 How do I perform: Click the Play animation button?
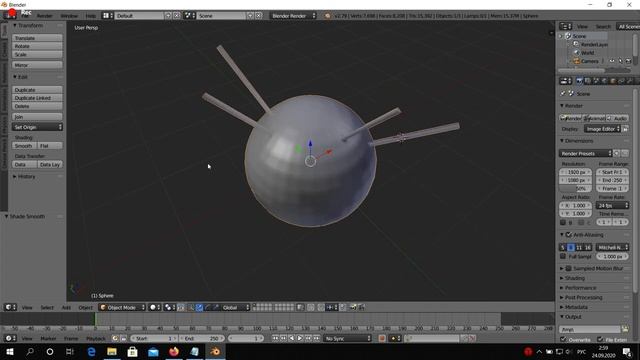pos(300,338)
